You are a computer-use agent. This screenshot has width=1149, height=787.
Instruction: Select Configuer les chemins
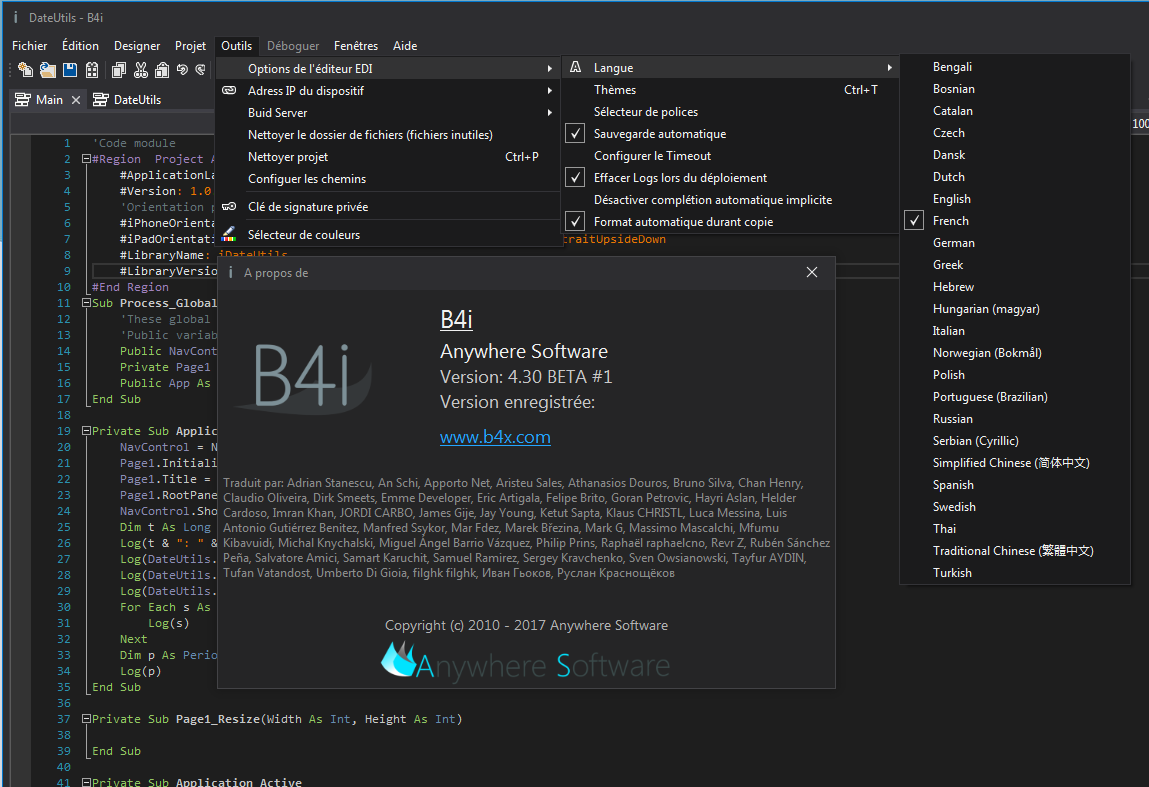[388, 178]
